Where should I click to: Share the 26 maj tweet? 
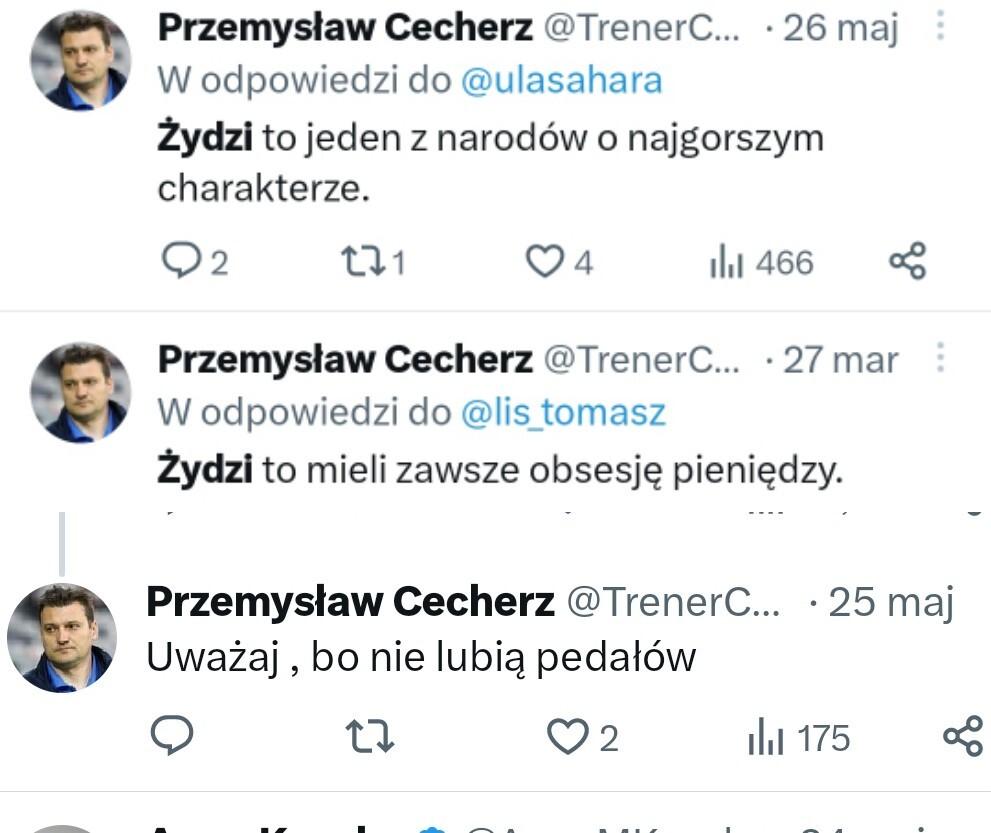coord(908,261)
